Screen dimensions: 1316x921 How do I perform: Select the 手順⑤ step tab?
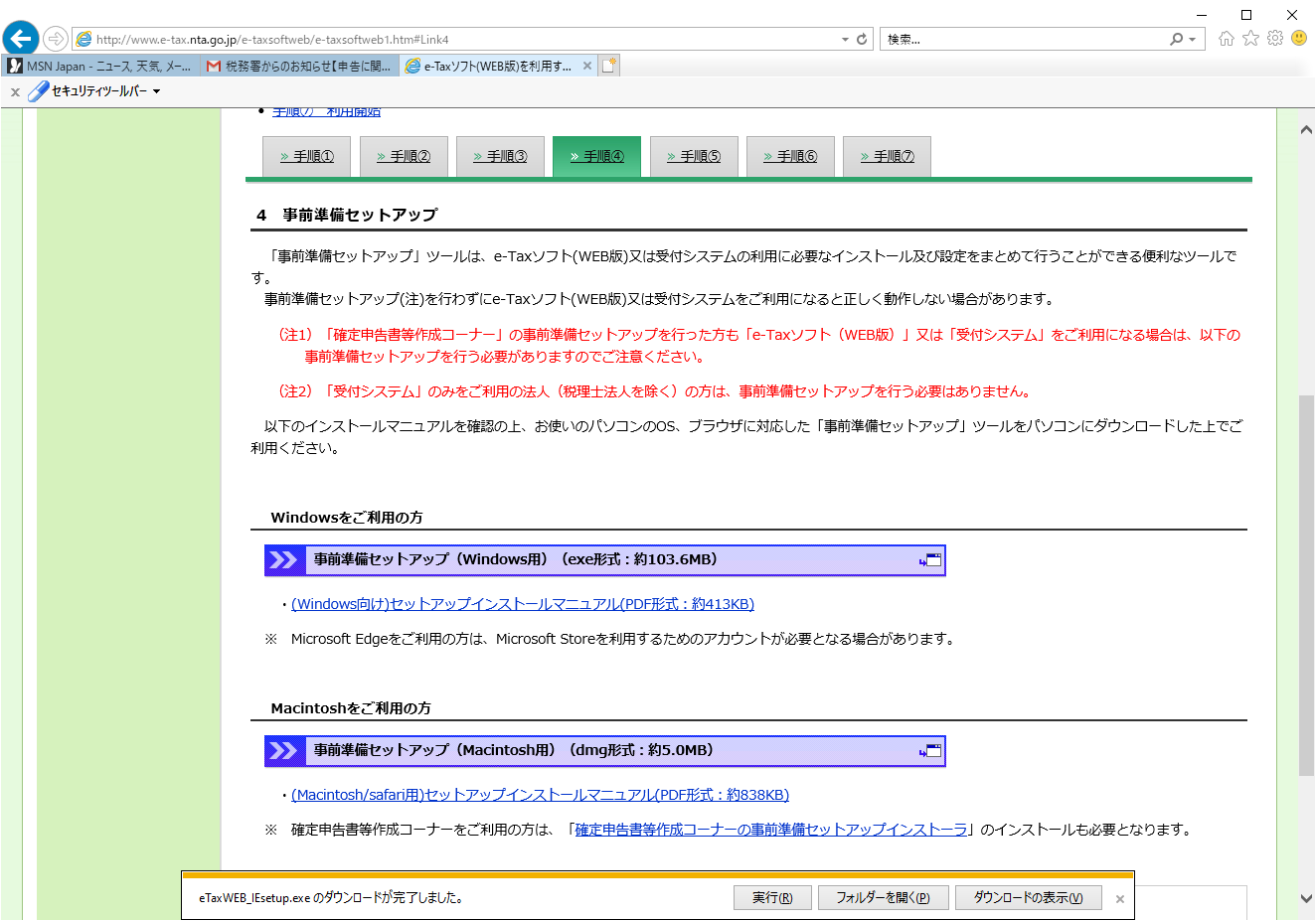coord(693,157)
